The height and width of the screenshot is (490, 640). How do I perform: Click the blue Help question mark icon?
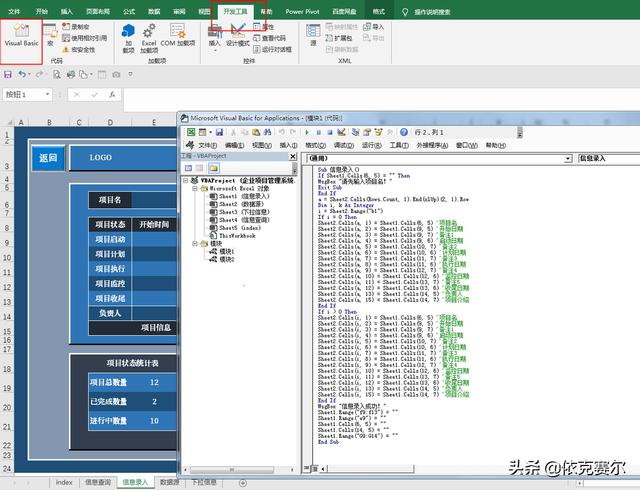pos(404,132)
